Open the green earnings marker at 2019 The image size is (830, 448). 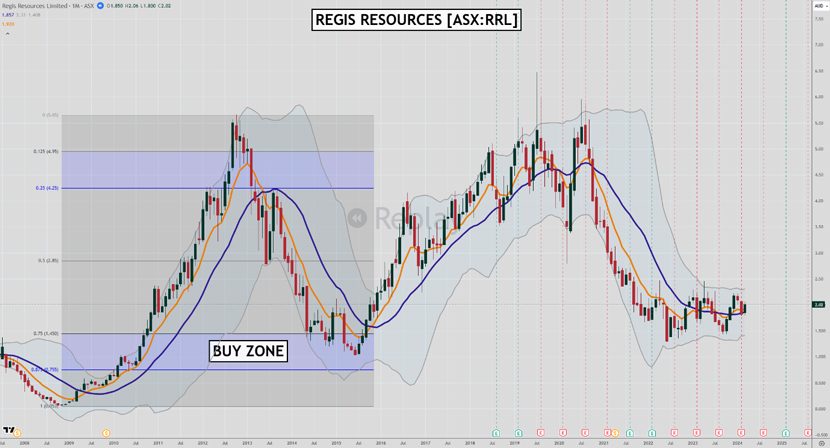(518, 433)
